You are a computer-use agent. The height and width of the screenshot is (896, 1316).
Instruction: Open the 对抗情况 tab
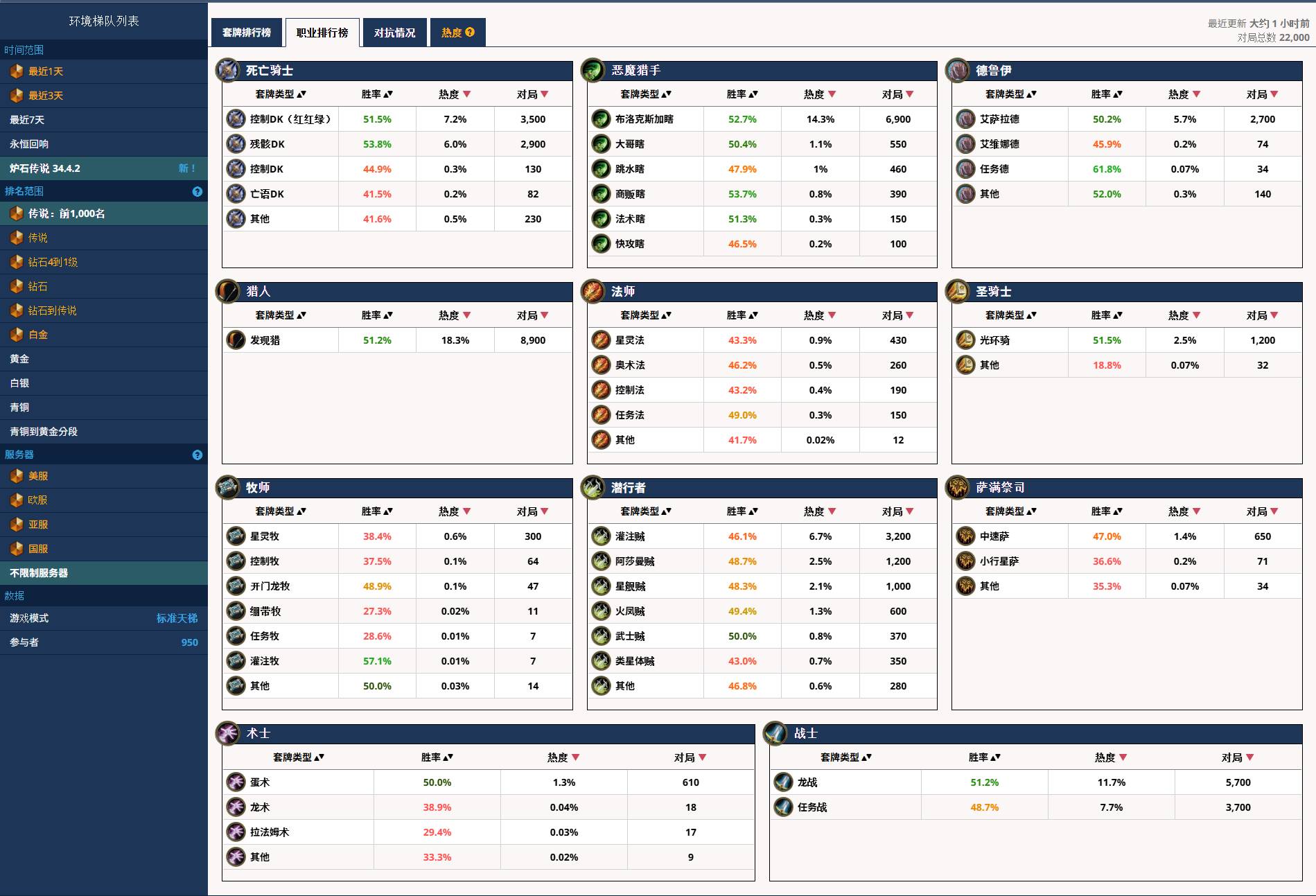click(394, 33)
